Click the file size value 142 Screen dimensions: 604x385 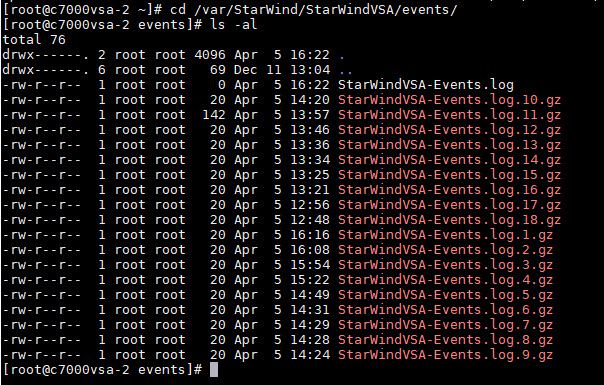pos(214,115)
